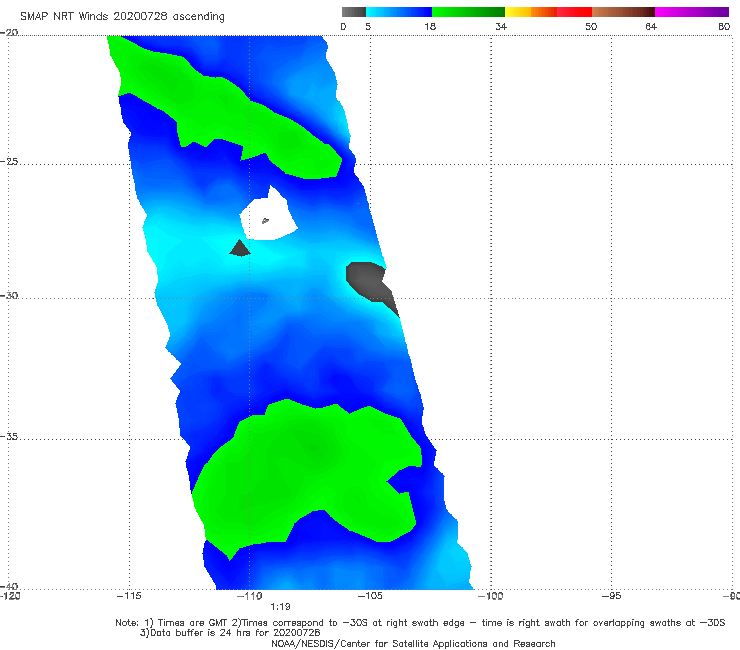This screenshot has width=740, height=650.
Task: Click the note "3)Data buffer is 24 hrs"
Action: 230,633
